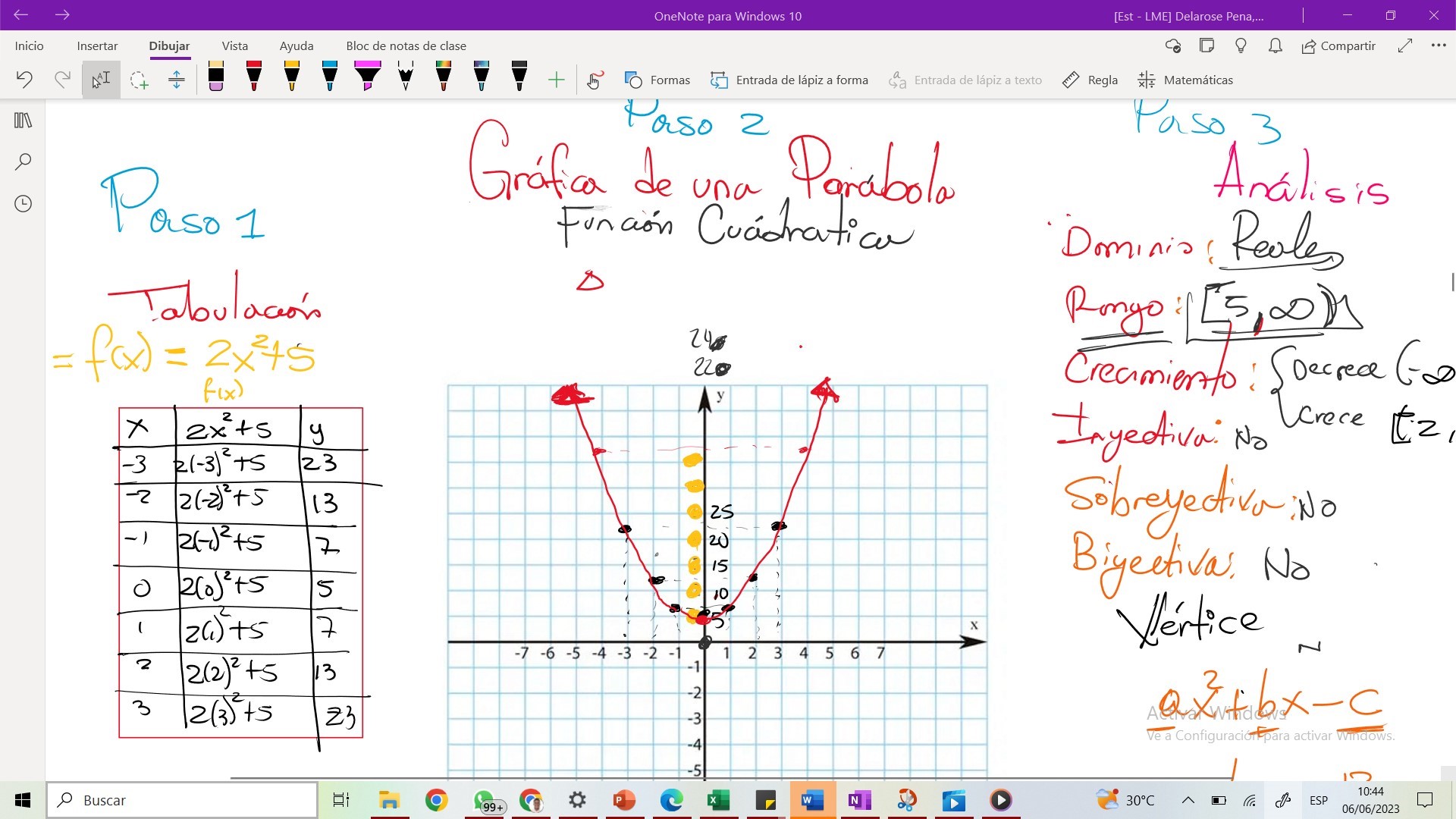This screenshot has width=1456, height=819.
Task: Open Recent notes clock icon
Action: click(x=23, y=203)
